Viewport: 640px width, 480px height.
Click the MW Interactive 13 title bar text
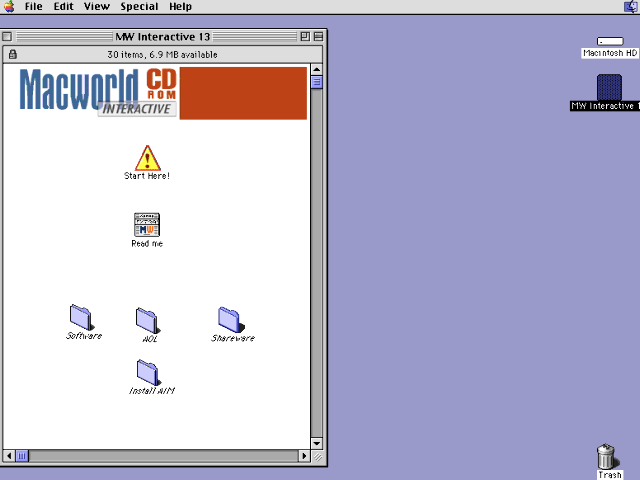coord(162,37)
